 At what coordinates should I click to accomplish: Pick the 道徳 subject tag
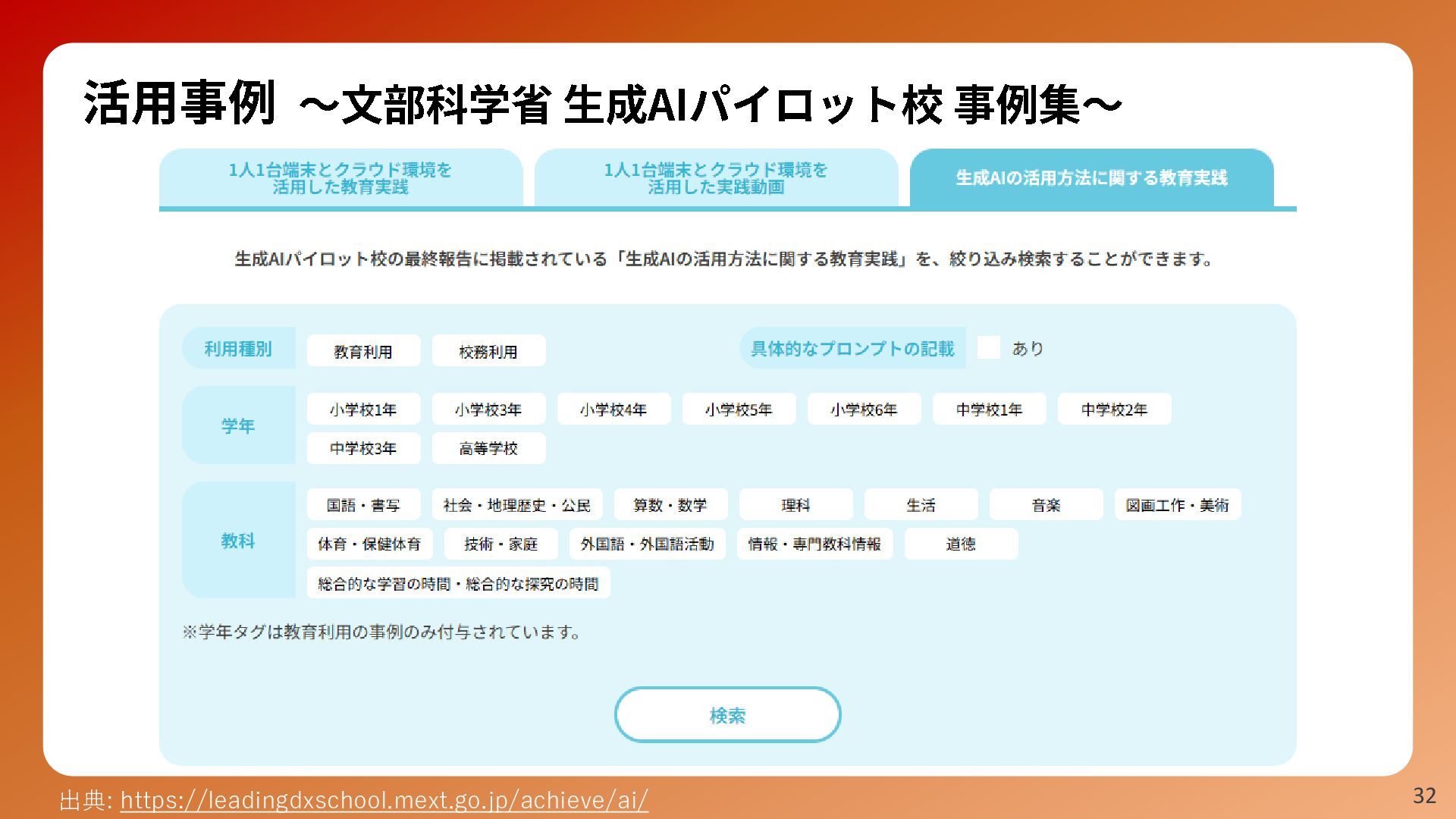(961, 544)
